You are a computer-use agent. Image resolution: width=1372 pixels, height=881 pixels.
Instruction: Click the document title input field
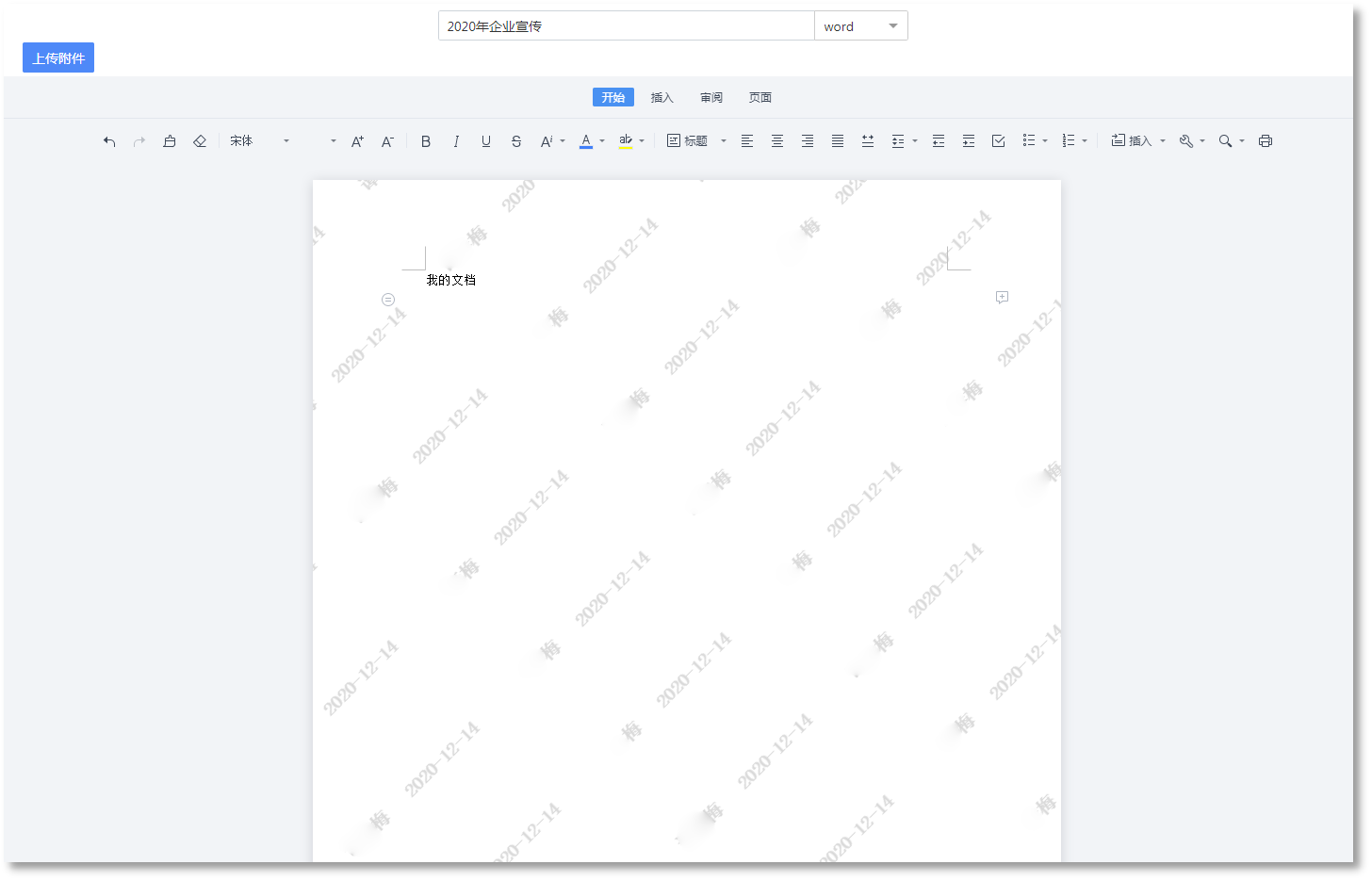point(626,26)
